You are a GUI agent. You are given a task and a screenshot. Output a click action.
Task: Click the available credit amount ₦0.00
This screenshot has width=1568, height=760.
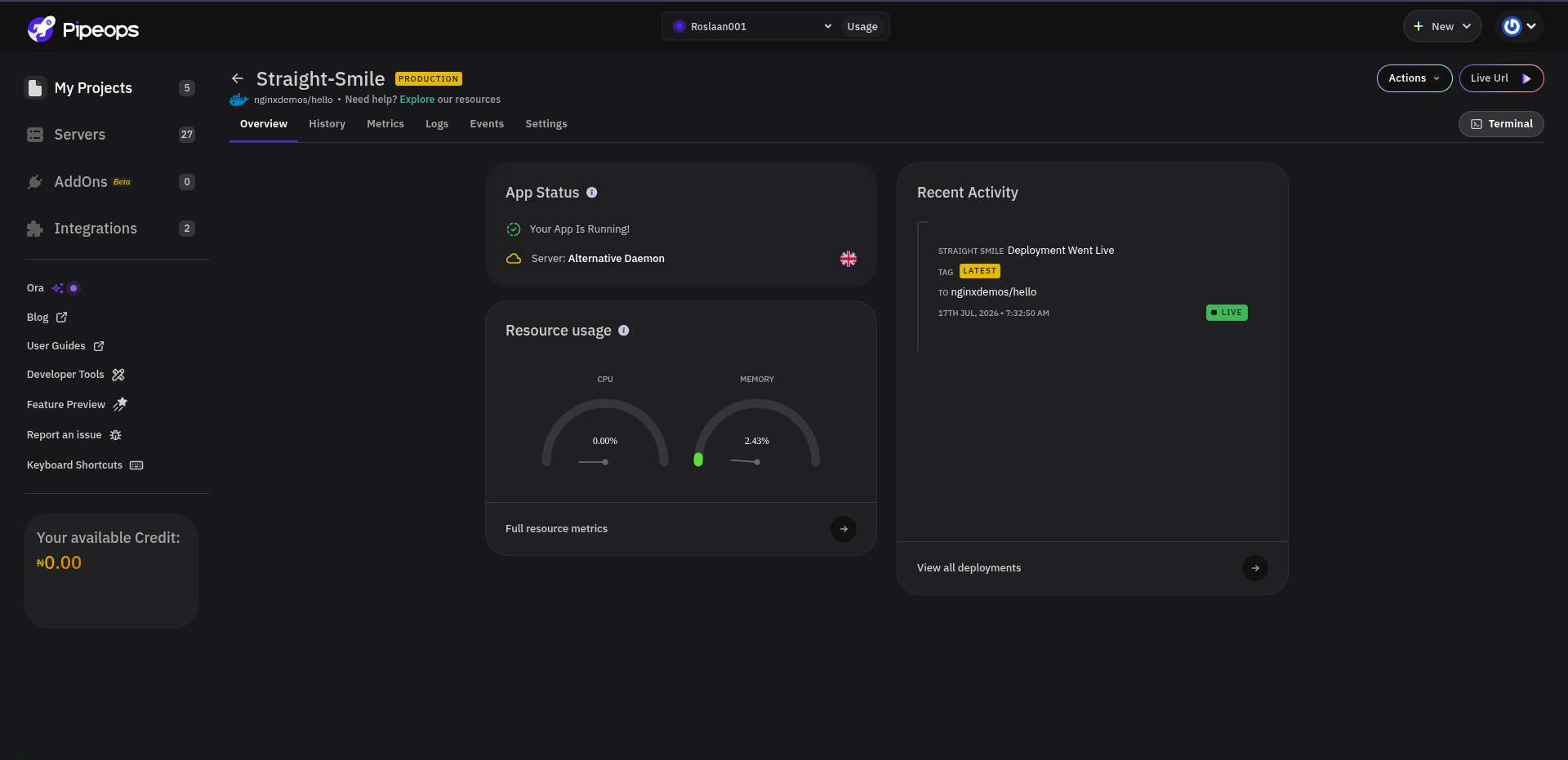click(x=59, y=563)
